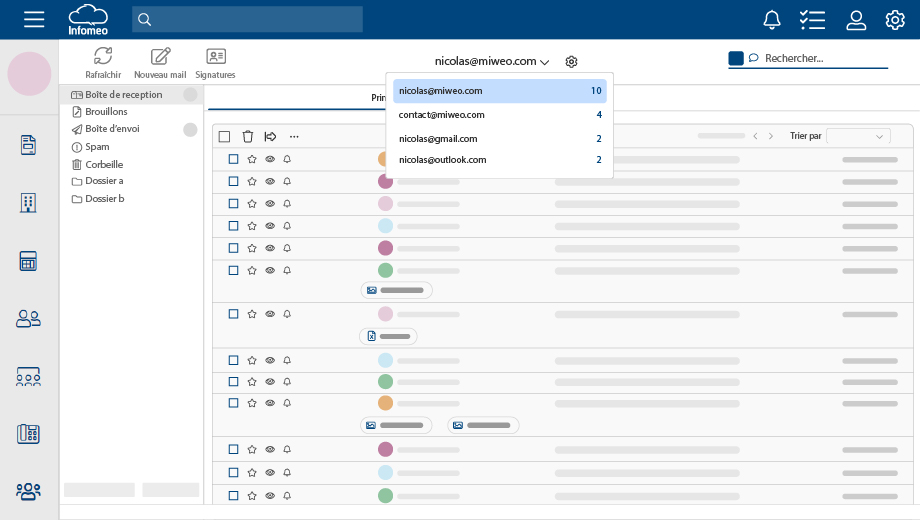The width and height of the screenshot is (920, 520).
Task: Open documents module in left sidebar
Action: tap(28, 145)
